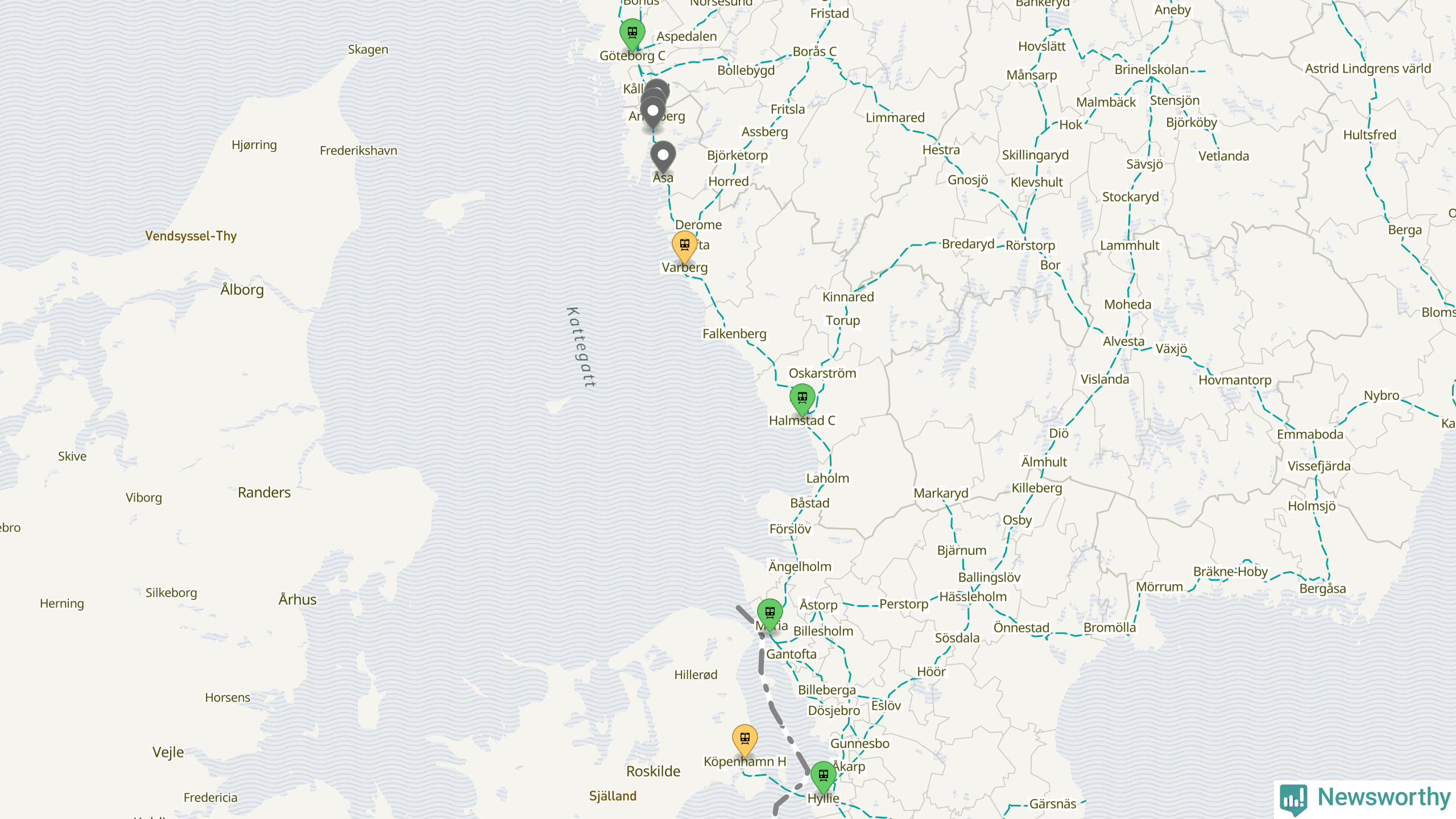
Task: Click the Alvesta station label
Action: click(1123, 341)
